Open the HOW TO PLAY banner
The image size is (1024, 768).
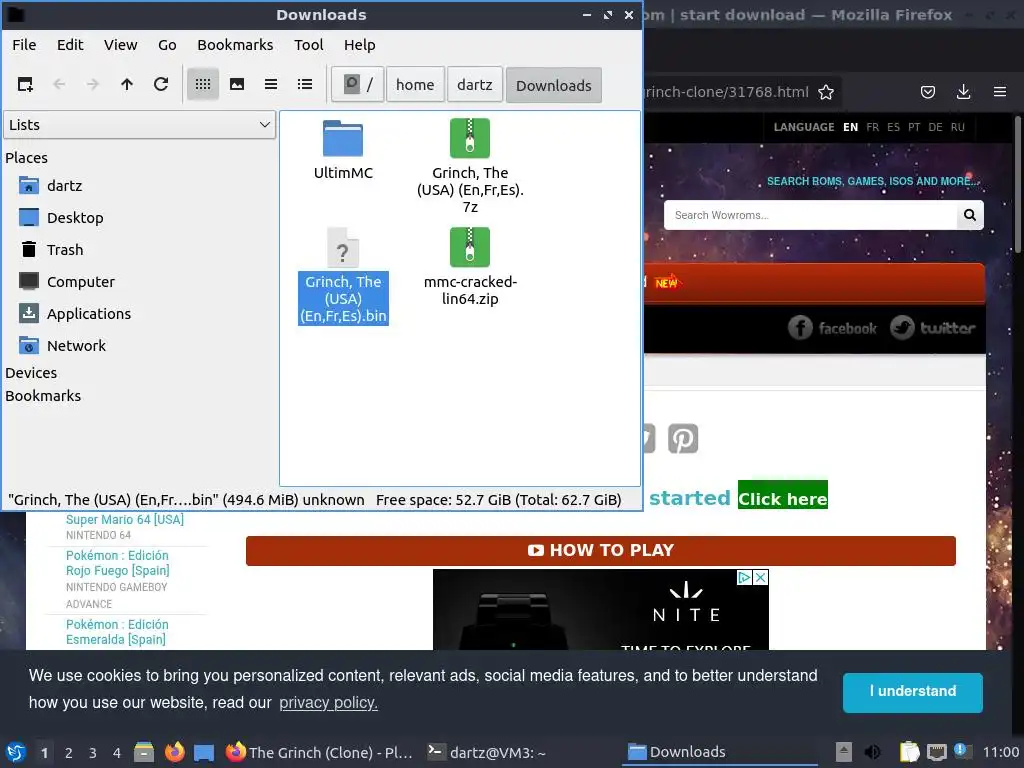[601, 551]
